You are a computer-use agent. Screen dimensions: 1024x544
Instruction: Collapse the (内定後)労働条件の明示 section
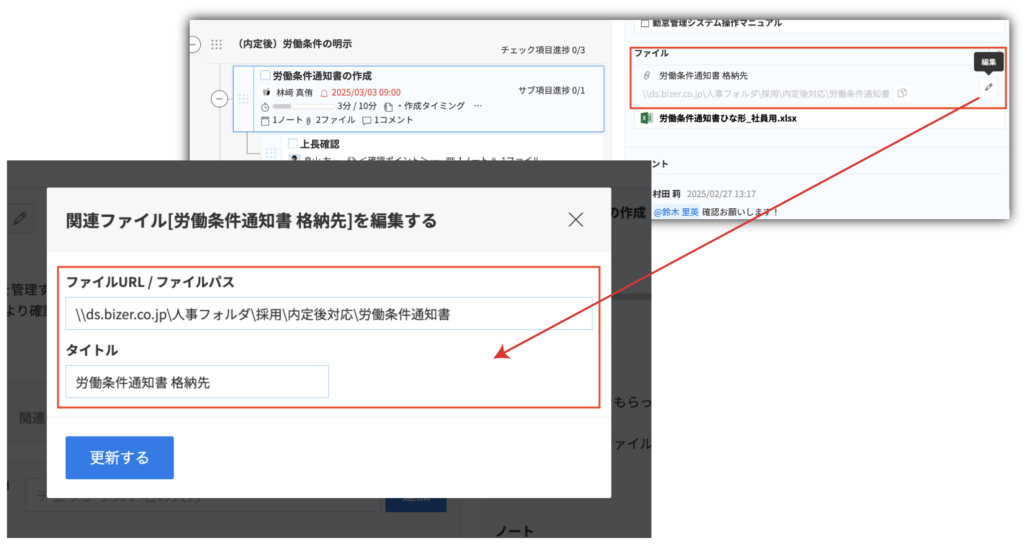(x=193, y=45)
